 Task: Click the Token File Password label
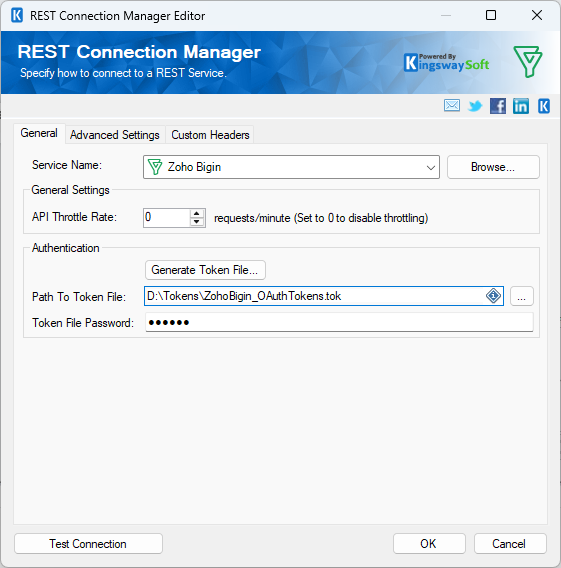pyautogui.click(x=83, y=323)
